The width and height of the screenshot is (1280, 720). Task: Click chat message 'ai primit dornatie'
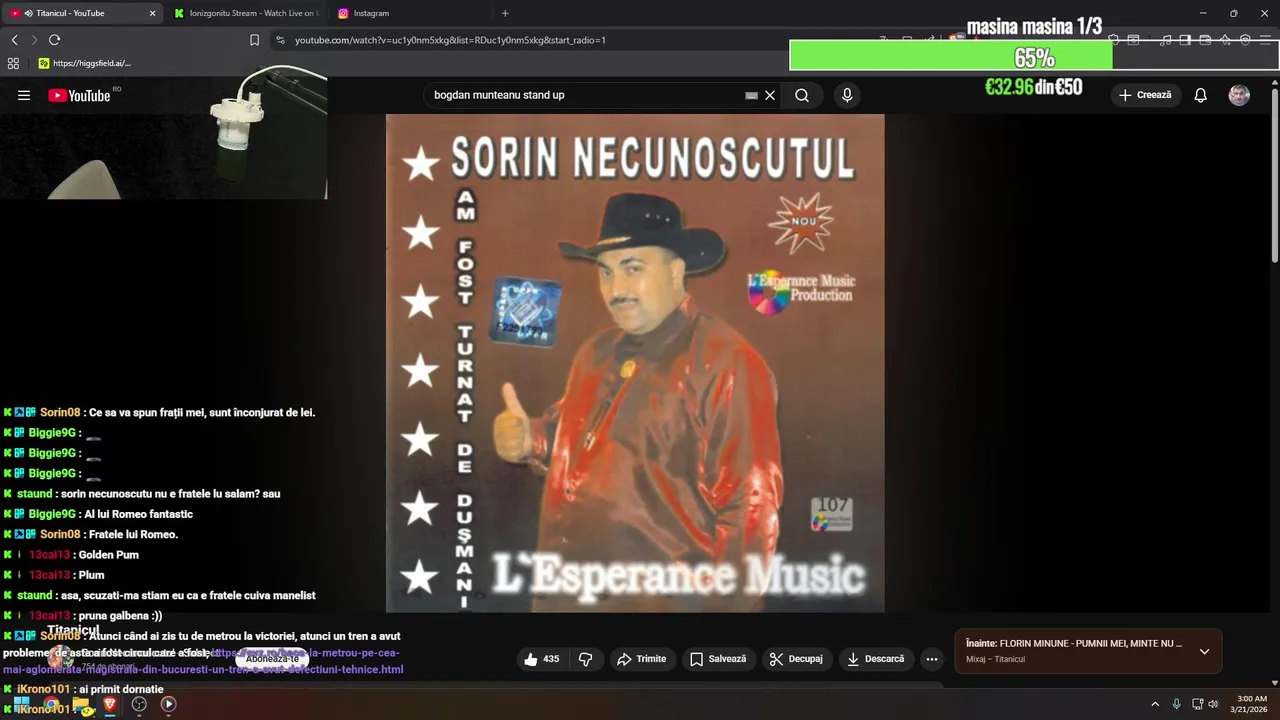121,689
